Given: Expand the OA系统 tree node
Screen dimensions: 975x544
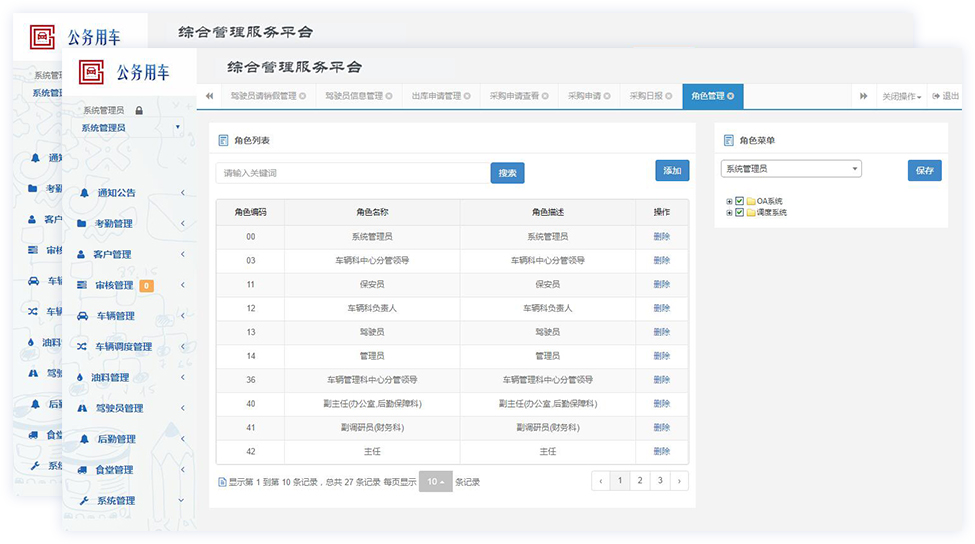Looking at the screenshot, I should (x=729, y=201).
